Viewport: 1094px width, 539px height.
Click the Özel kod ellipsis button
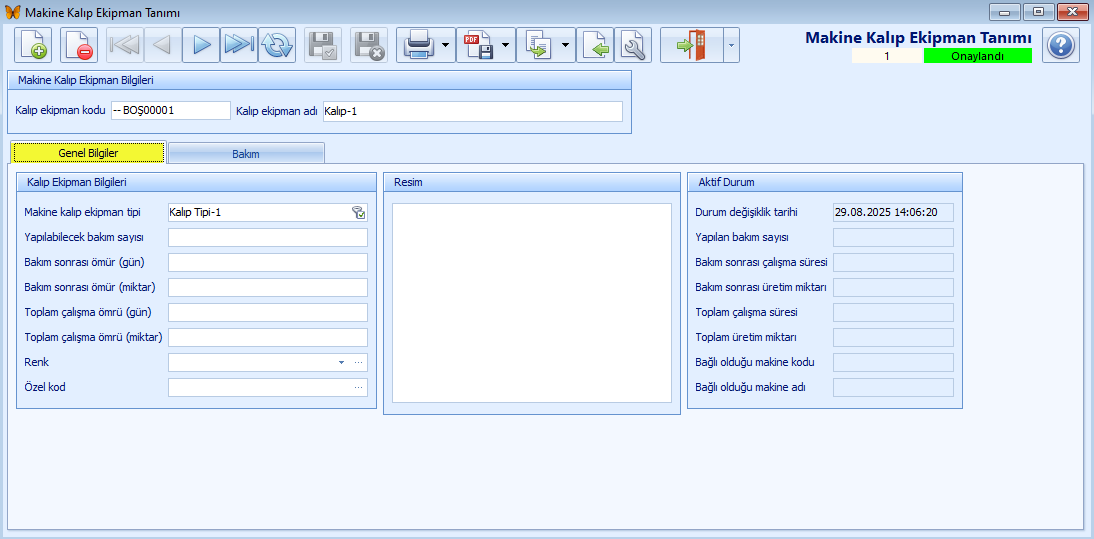coord(358,387)
